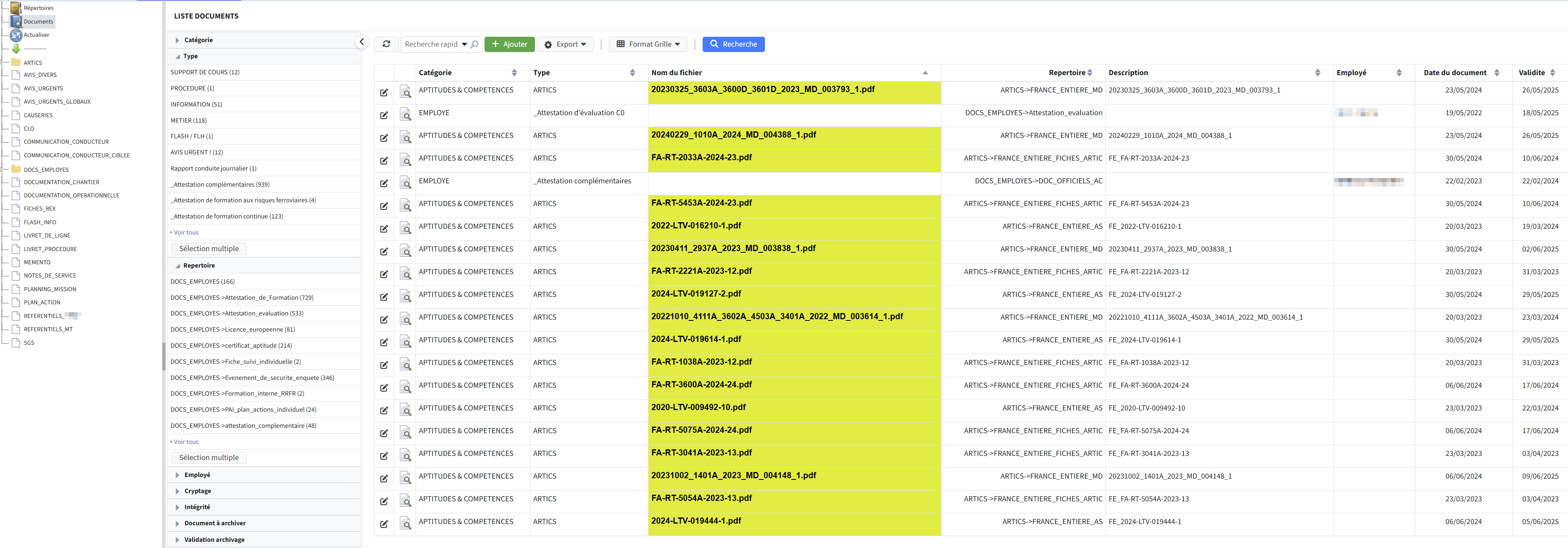Click the Recherche rapid input field
This screenshot has width=1568, height=548.
point(431,45)
